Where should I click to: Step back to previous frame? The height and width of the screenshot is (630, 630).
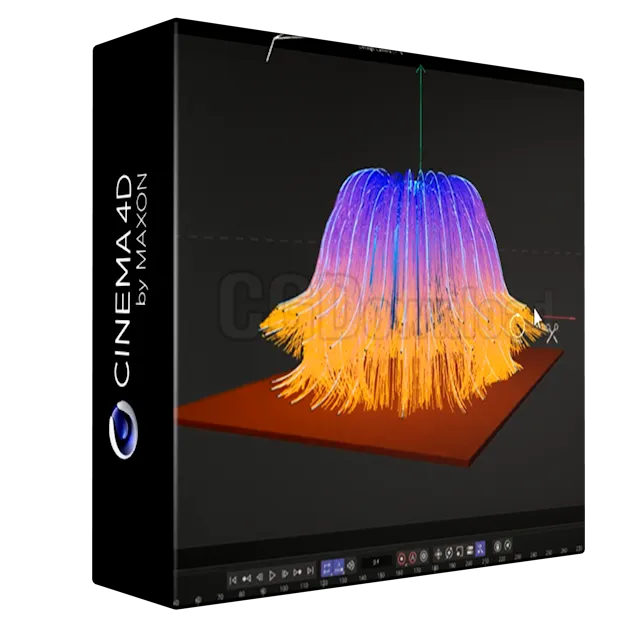pyautogui.click(x=260, y=577)
